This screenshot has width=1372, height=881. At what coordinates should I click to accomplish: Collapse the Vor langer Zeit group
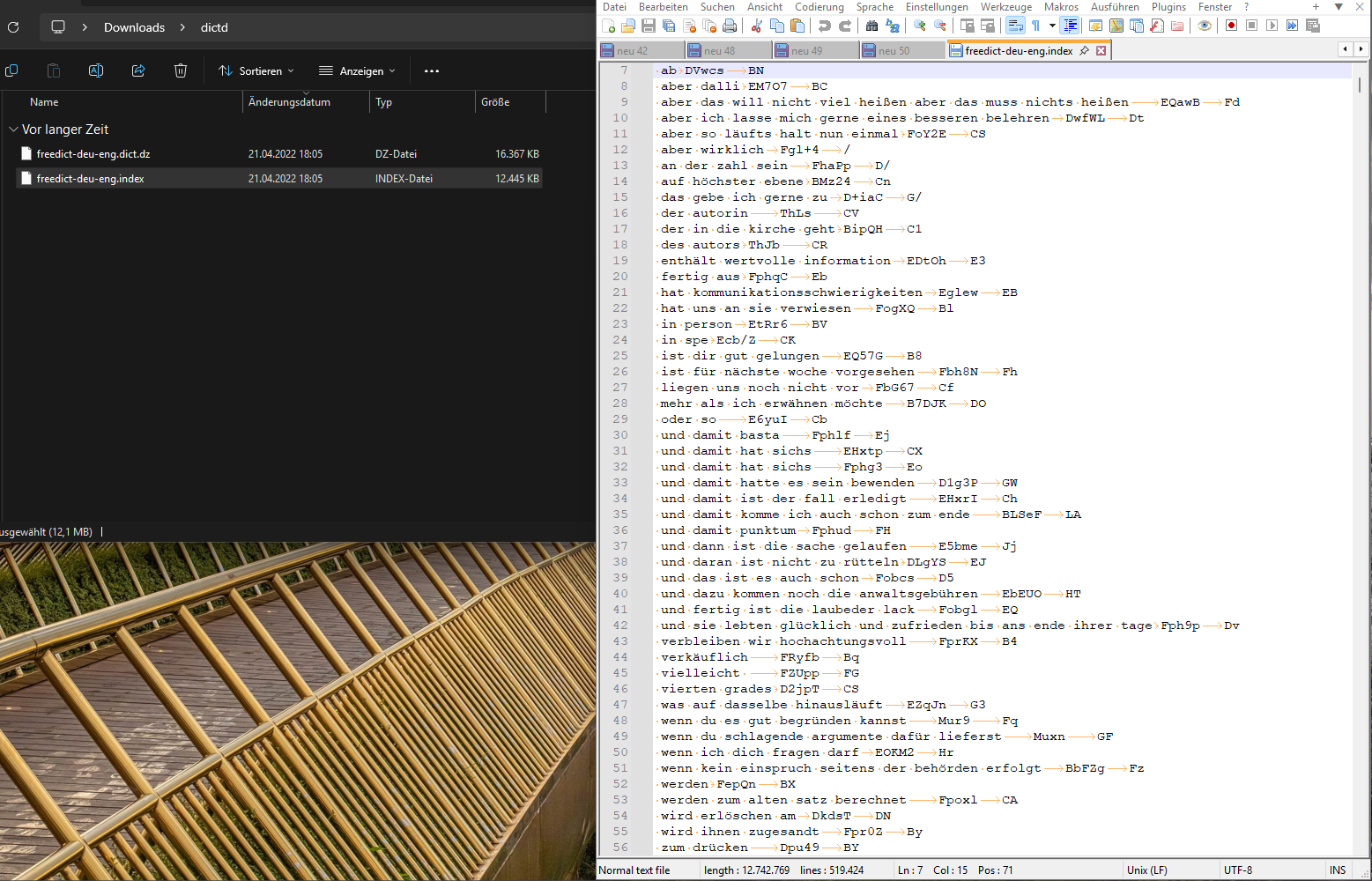point(13,130)
